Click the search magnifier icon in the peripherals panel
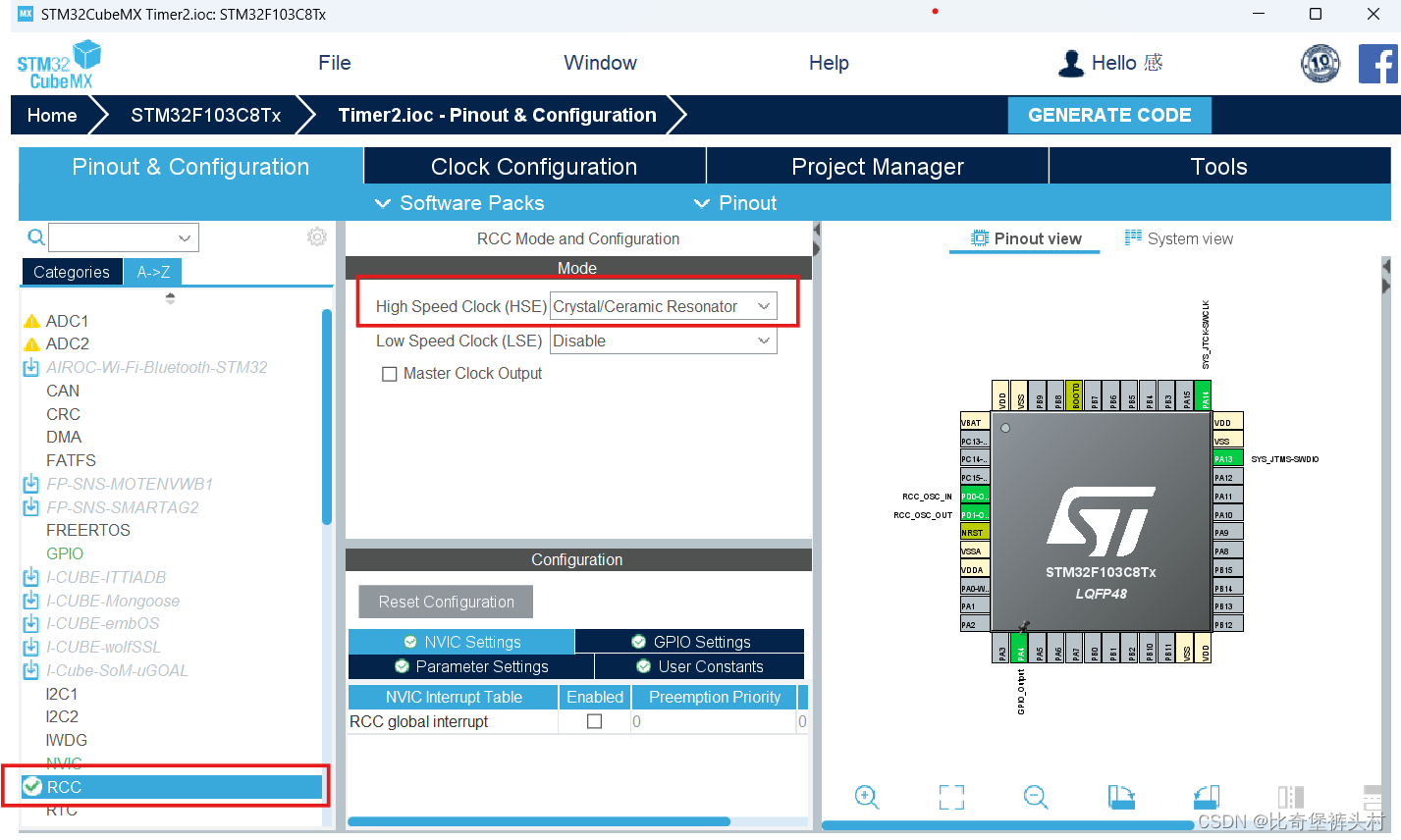1401x840 pixels. coord(35,237)
